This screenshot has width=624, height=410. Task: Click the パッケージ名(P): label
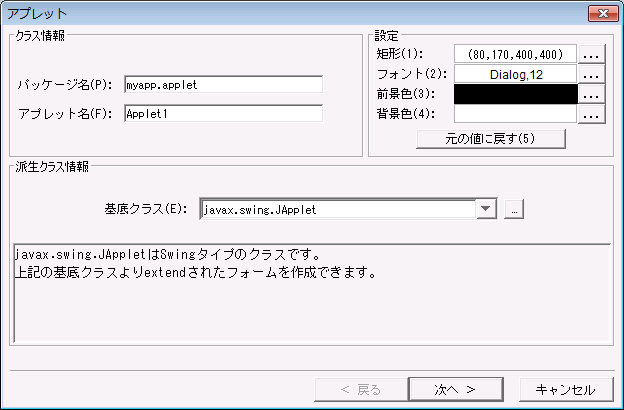click(x=65, y=85)
